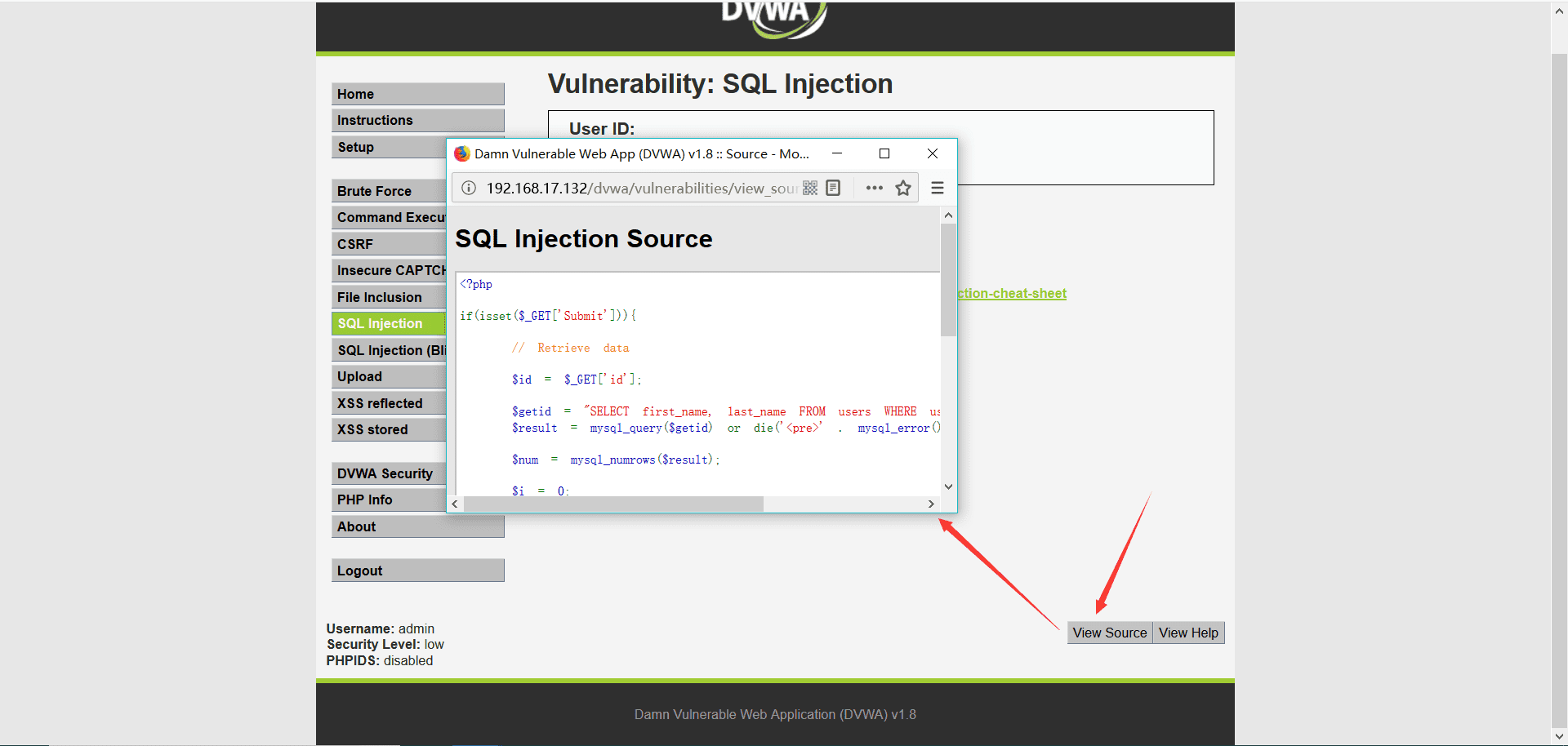
Task: Go to File Inclusion page
Action: click(x=389, y=297)
